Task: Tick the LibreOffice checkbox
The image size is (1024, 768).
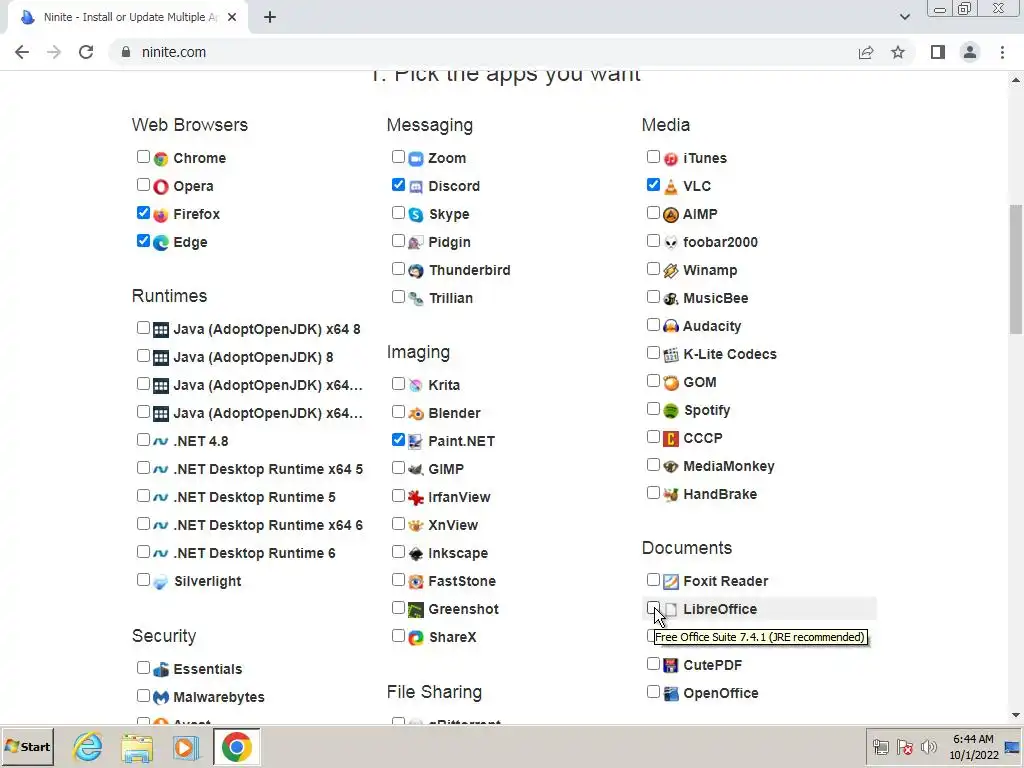Action: (x=653, y=608)
